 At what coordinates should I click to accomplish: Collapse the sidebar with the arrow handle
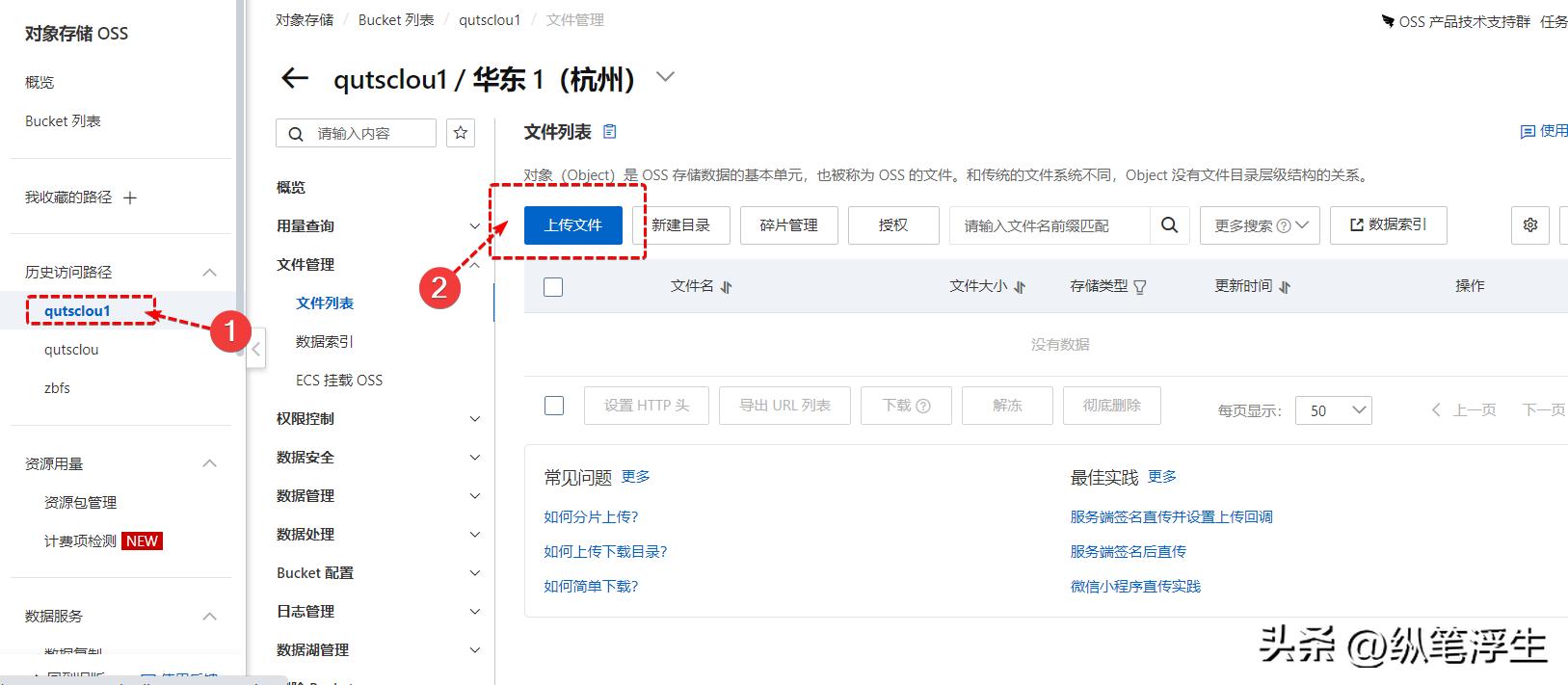tap(255, 350)
